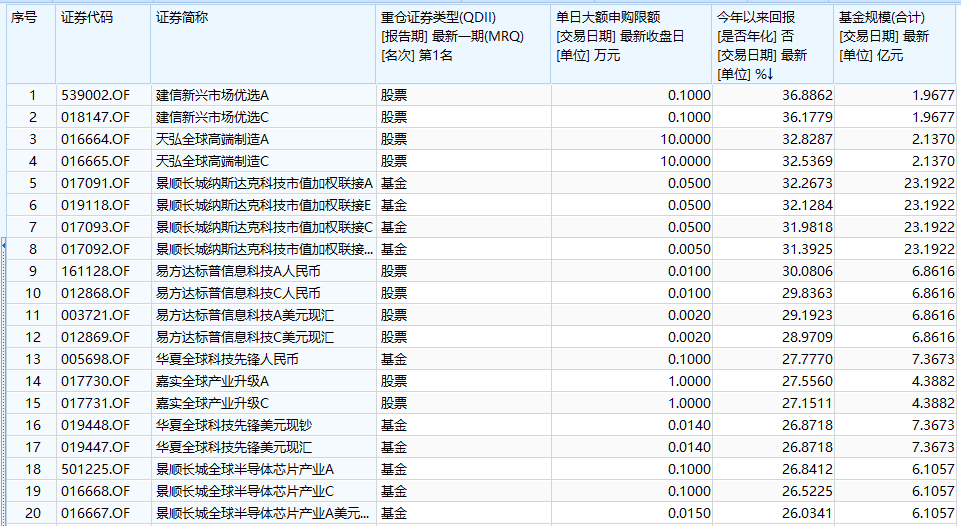The width and height of the screenshot is (961, 526).
Task: Click fund code 017091.OF
Action: click(95, 183)
